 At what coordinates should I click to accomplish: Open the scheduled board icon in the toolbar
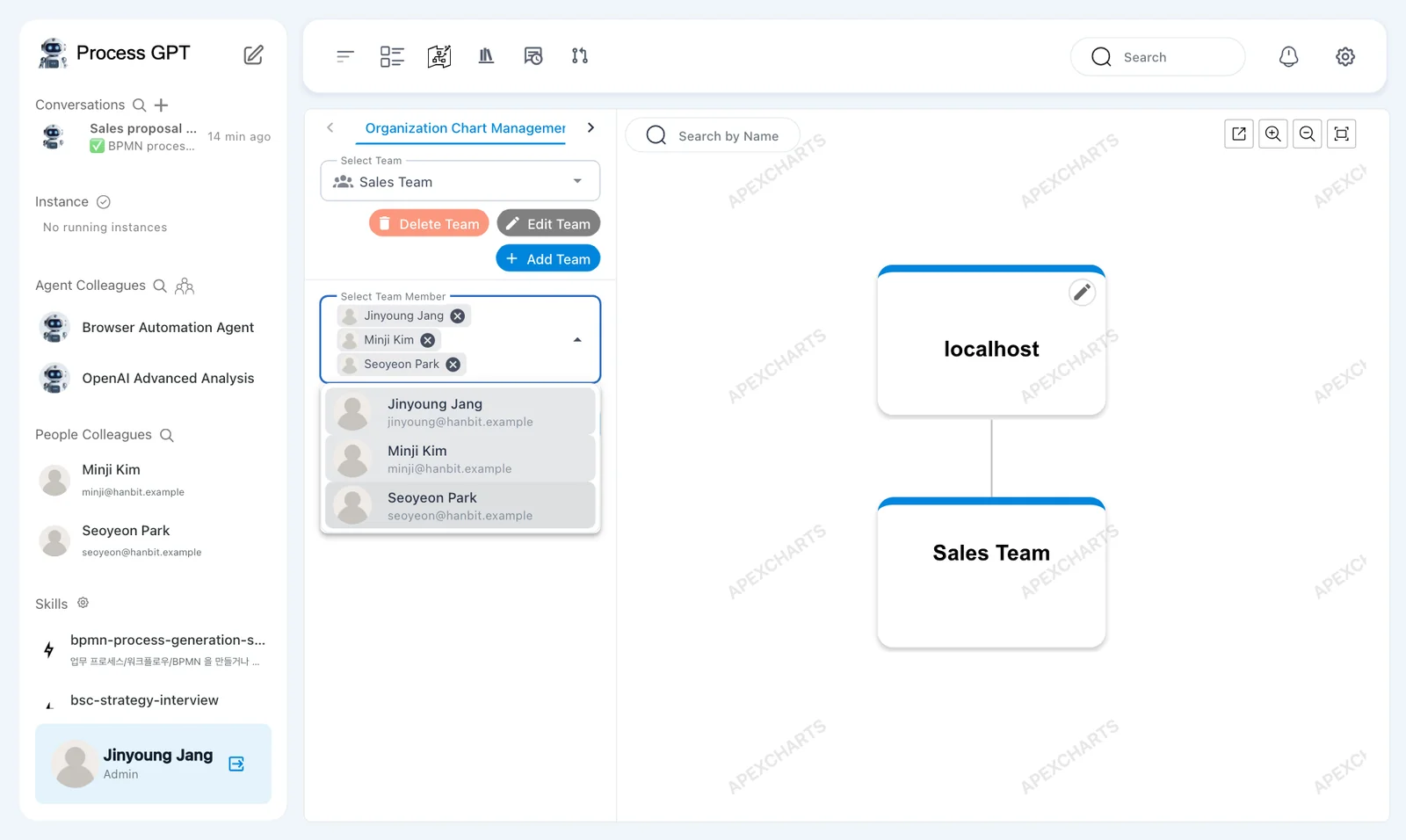tap(533, 56)
